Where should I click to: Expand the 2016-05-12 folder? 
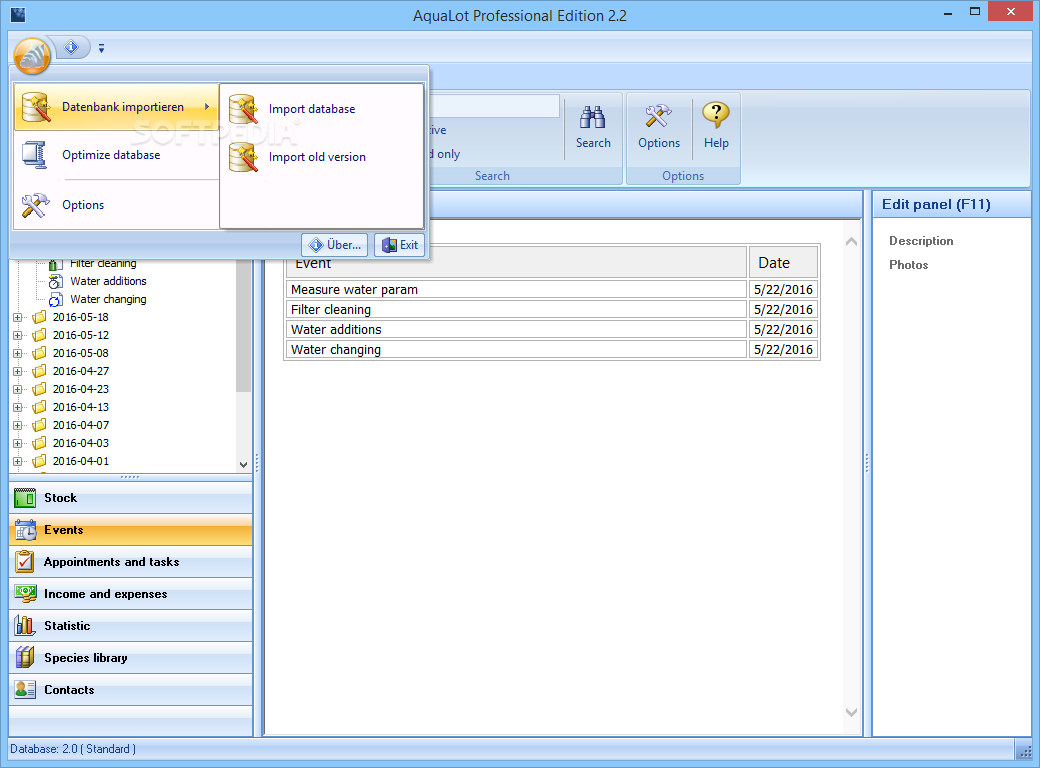coord(18,336)
